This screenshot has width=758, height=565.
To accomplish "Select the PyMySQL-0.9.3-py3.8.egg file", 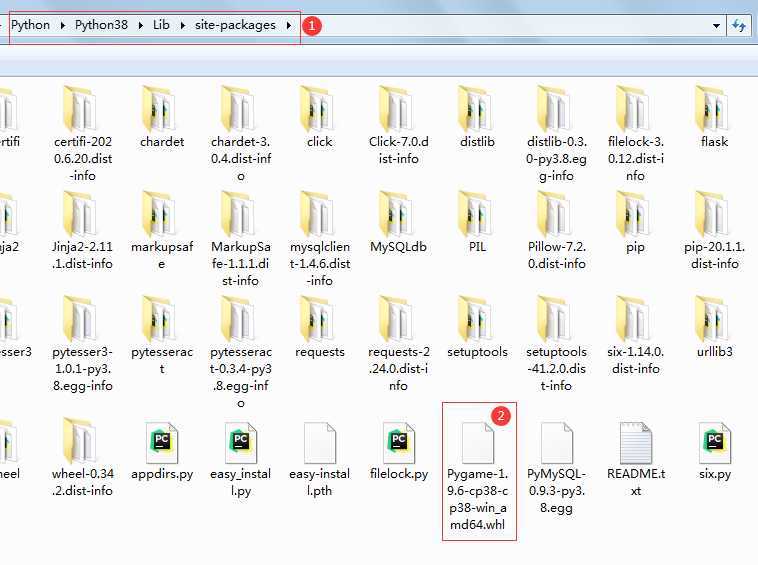I will click(556, 468).
